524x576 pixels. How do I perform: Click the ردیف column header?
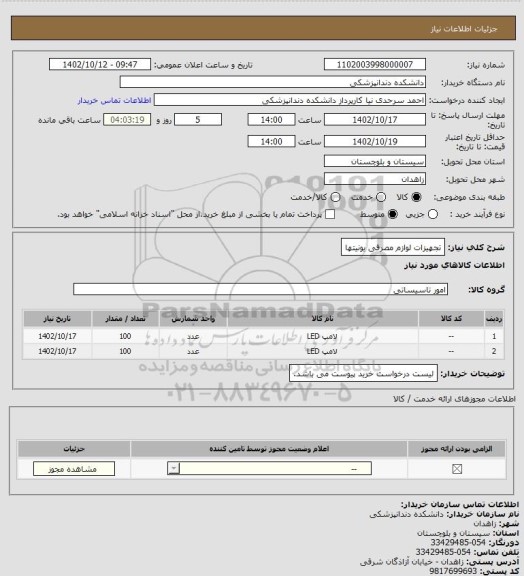point(494,319)
